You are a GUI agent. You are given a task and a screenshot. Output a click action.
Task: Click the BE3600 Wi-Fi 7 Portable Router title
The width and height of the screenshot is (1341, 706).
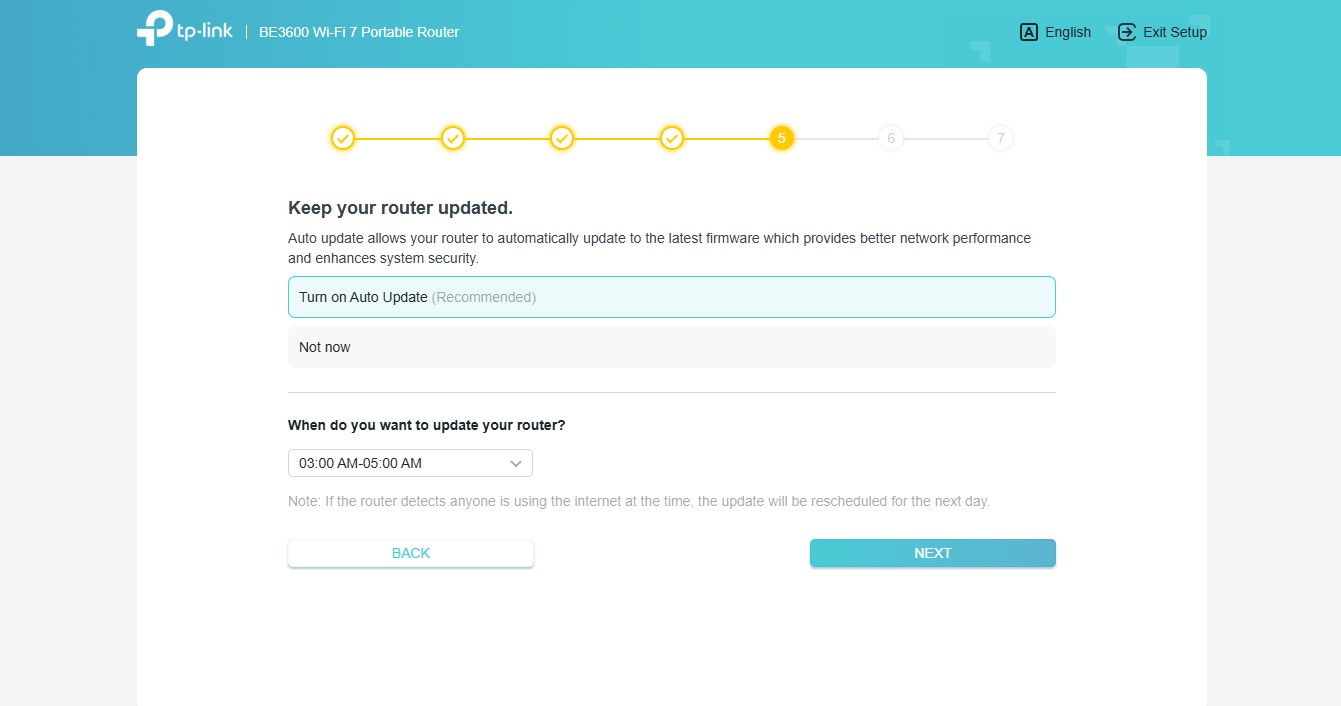[359, 32]
